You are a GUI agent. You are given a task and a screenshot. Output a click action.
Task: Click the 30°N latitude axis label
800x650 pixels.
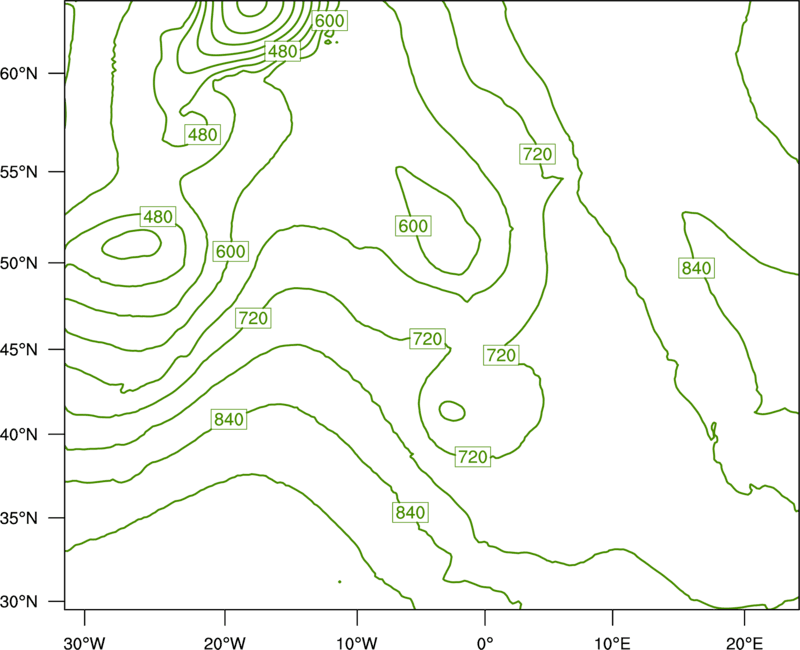[x=19, y=602]
